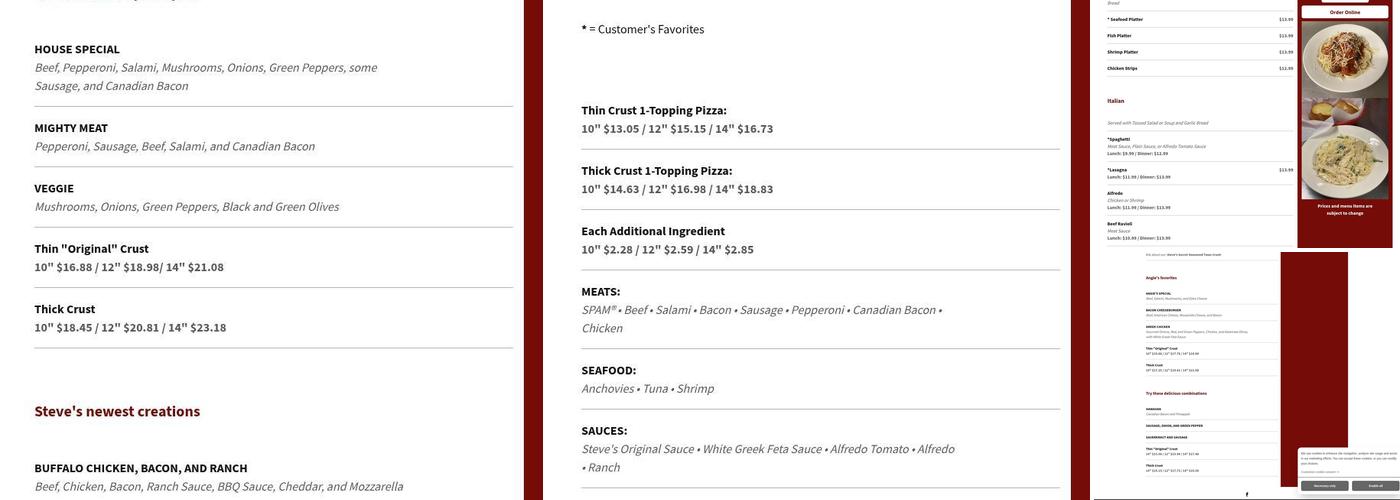Click the MEATS toppings heading
This screenshot has height=500, width=1400.
(601, 292)
